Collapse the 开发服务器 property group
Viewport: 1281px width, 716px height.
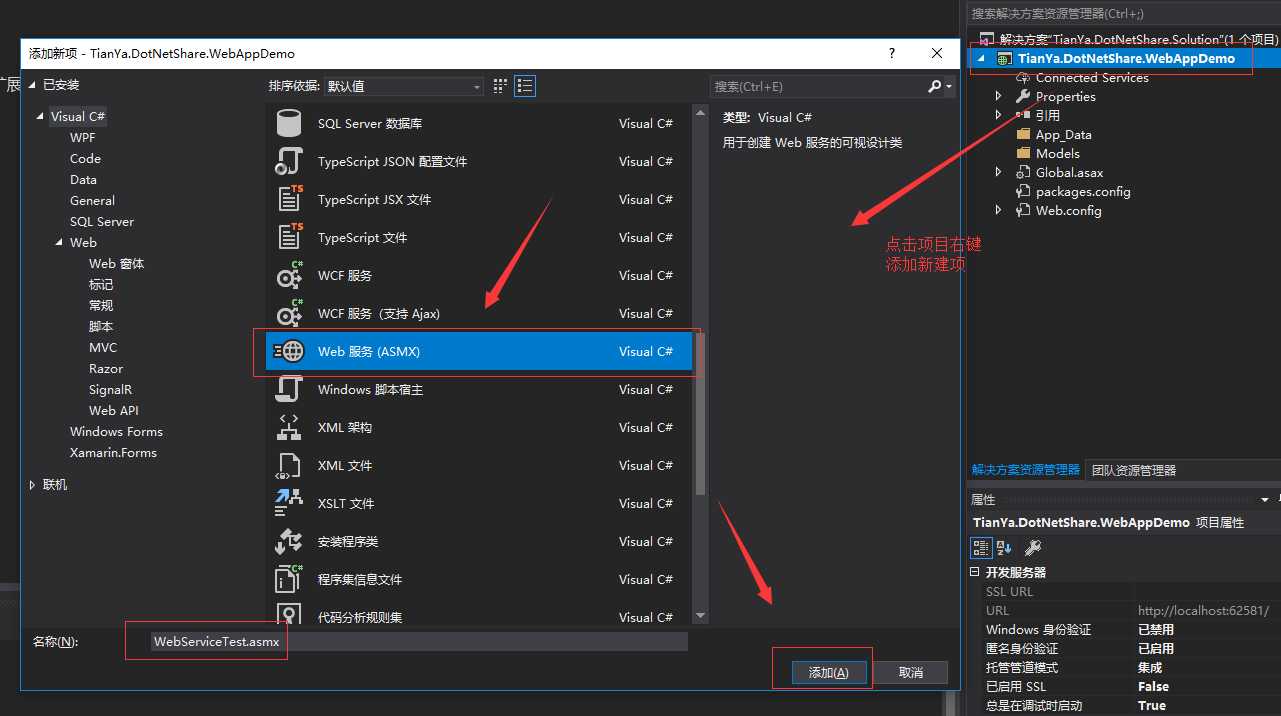pos(975,572)
